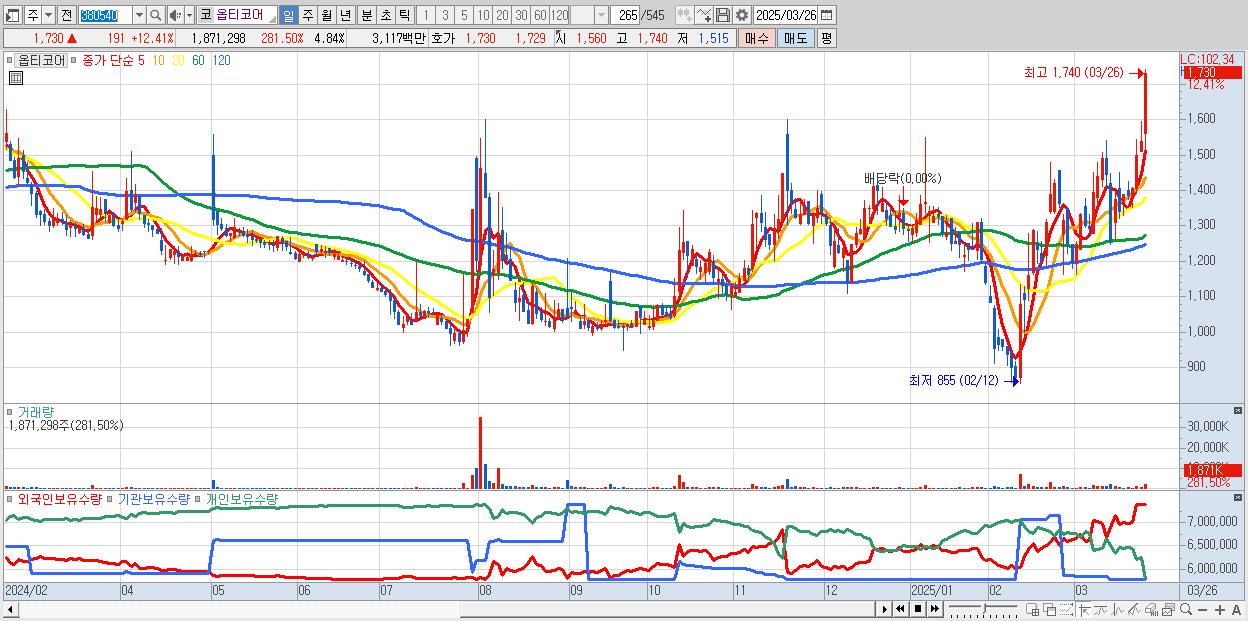The height and width of the screenshot is (621, 1248).
Task: Click the stop button in chart replay
Action: [x=917, y=609]
